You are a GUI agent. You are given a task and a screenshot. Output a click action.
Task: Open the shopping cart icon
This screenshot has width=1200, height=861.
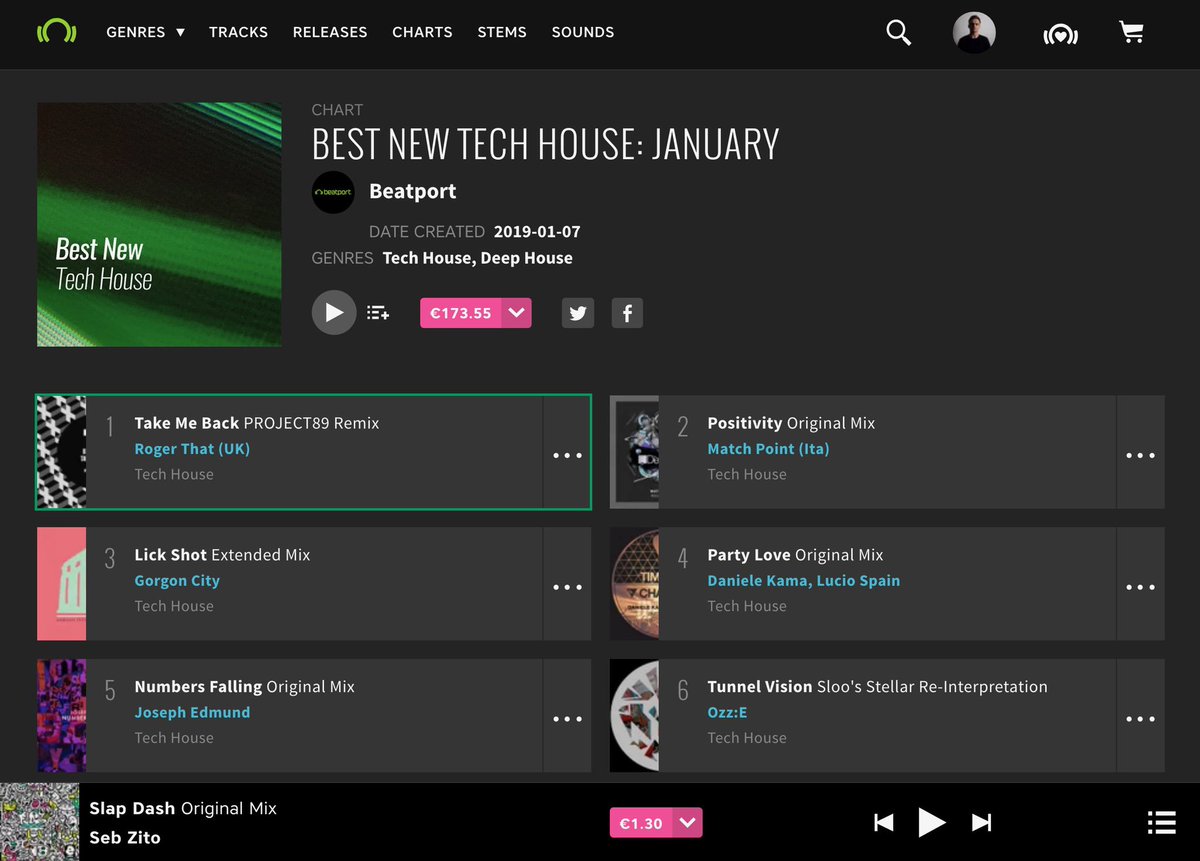point(1131,32)
